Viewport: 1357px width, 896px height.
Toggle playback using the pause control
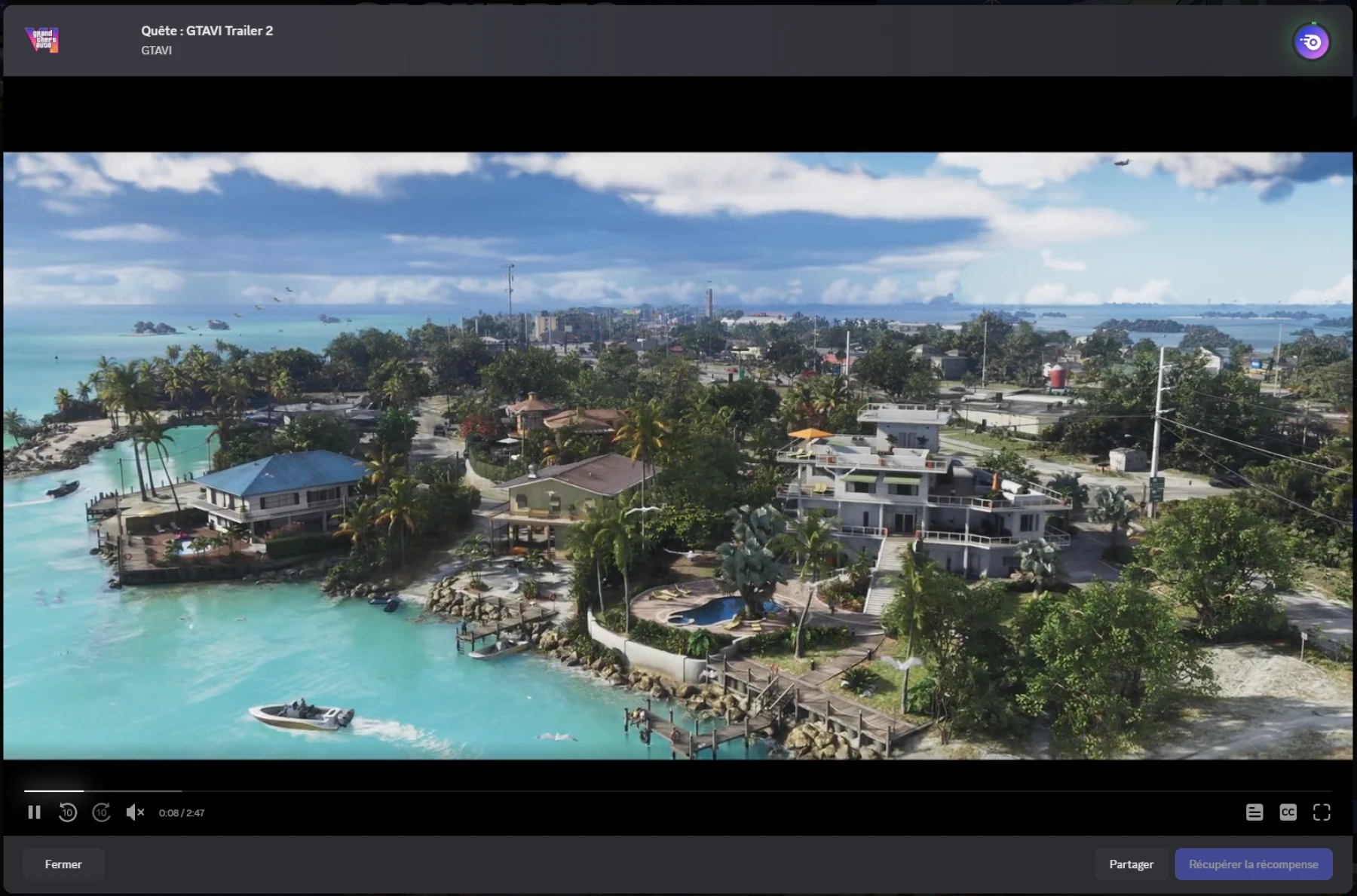click(x=34, y=812)
